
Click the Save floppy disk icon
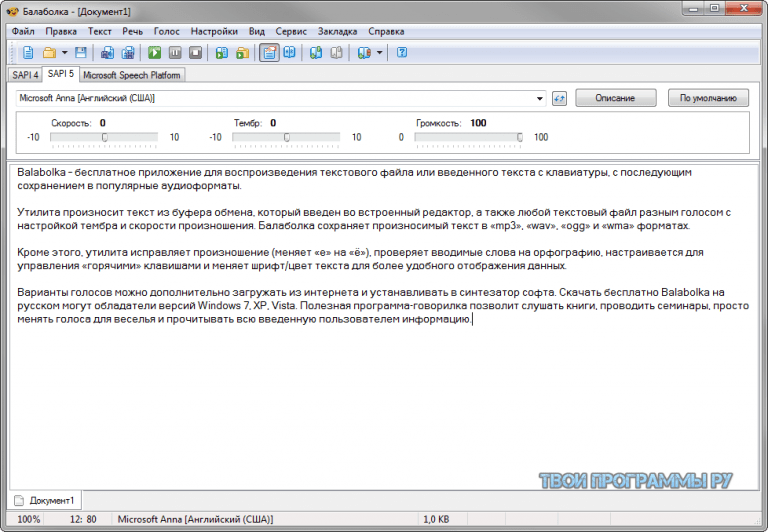tap(81, 52)
